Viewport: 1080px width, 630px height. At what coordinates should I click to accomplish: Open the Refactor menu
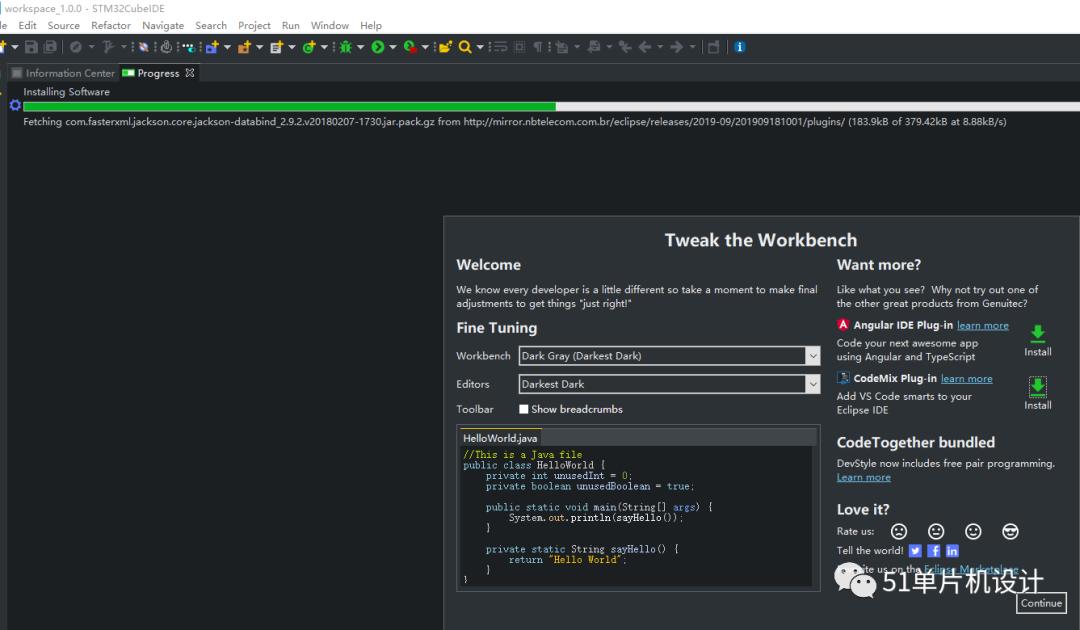coord(111,25)
